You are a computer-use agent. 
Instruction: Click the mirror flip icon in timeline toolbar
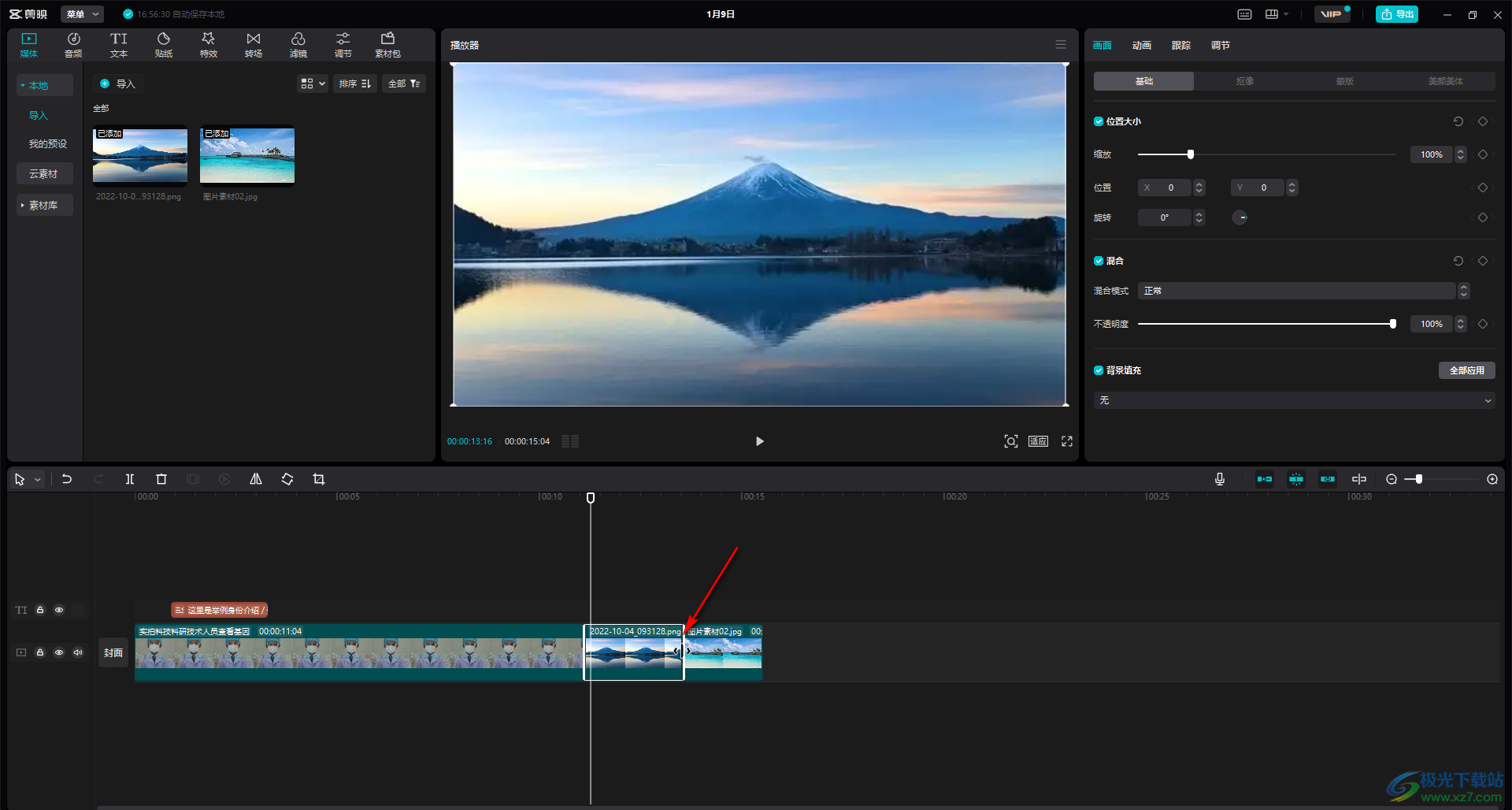256,479
